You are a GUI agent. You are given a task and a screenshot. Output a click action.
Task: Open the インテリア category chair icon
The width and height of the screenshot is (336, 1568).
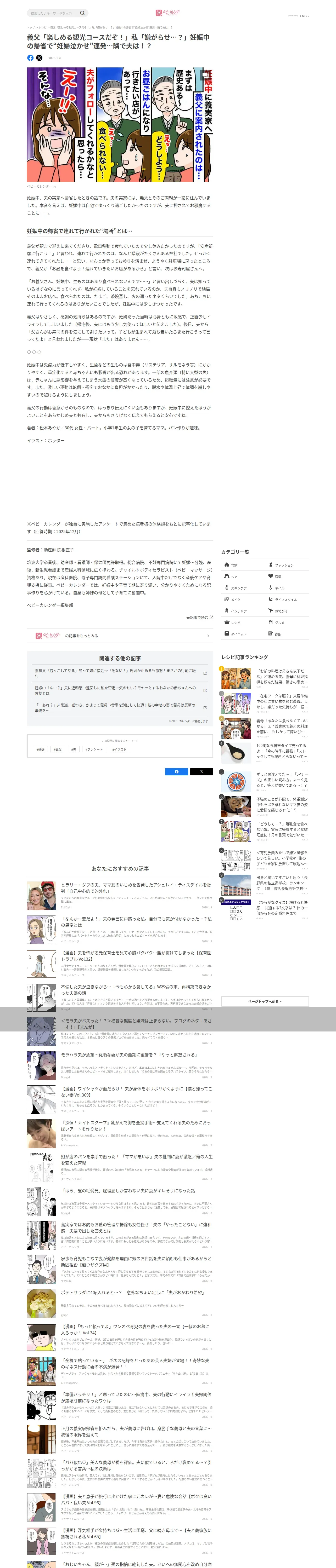click(x=227, y=610)
